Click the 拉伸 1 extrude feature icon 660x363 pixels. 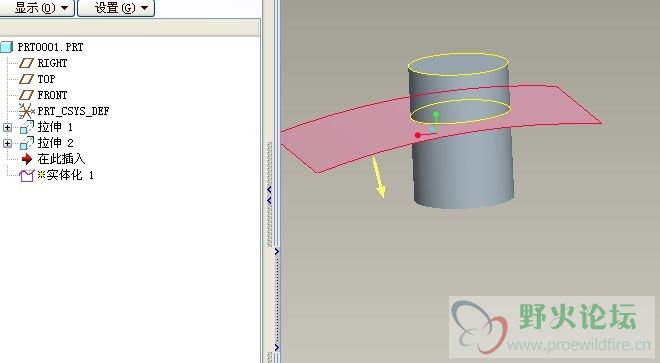coord(27,127)
